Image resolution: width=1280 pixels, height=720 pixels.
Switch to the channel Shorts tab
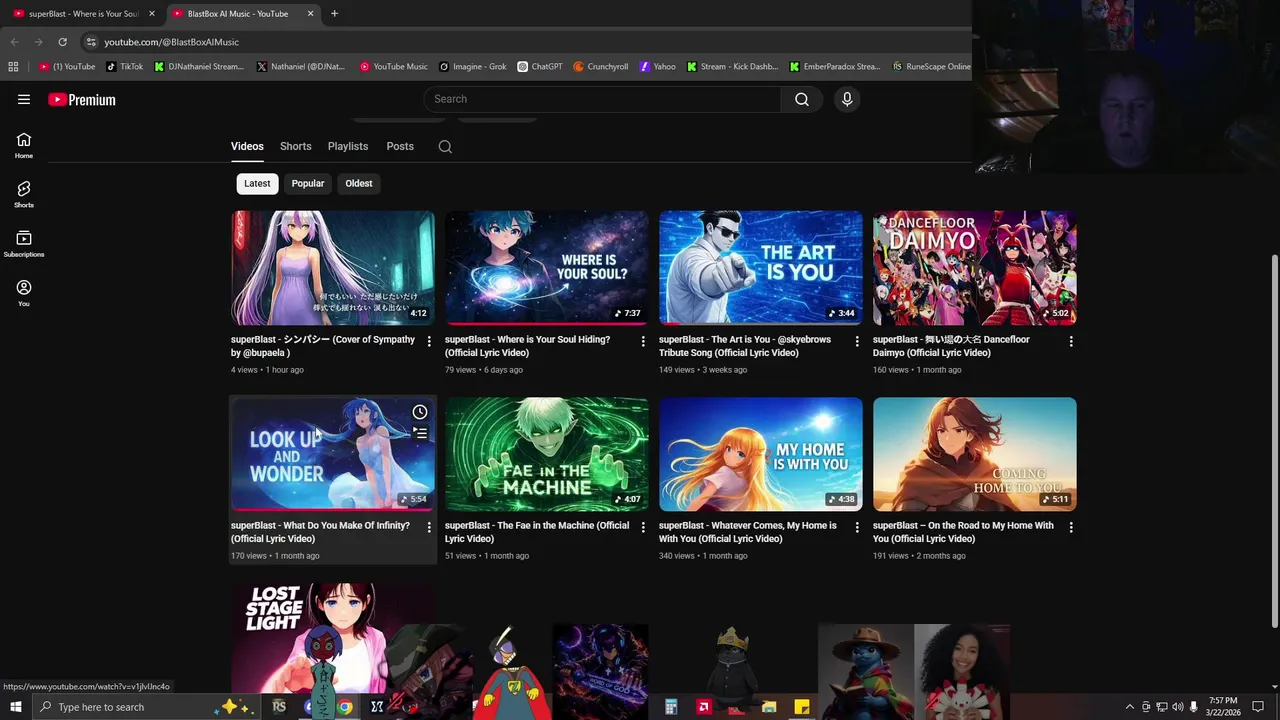click(x=295, y=147)
